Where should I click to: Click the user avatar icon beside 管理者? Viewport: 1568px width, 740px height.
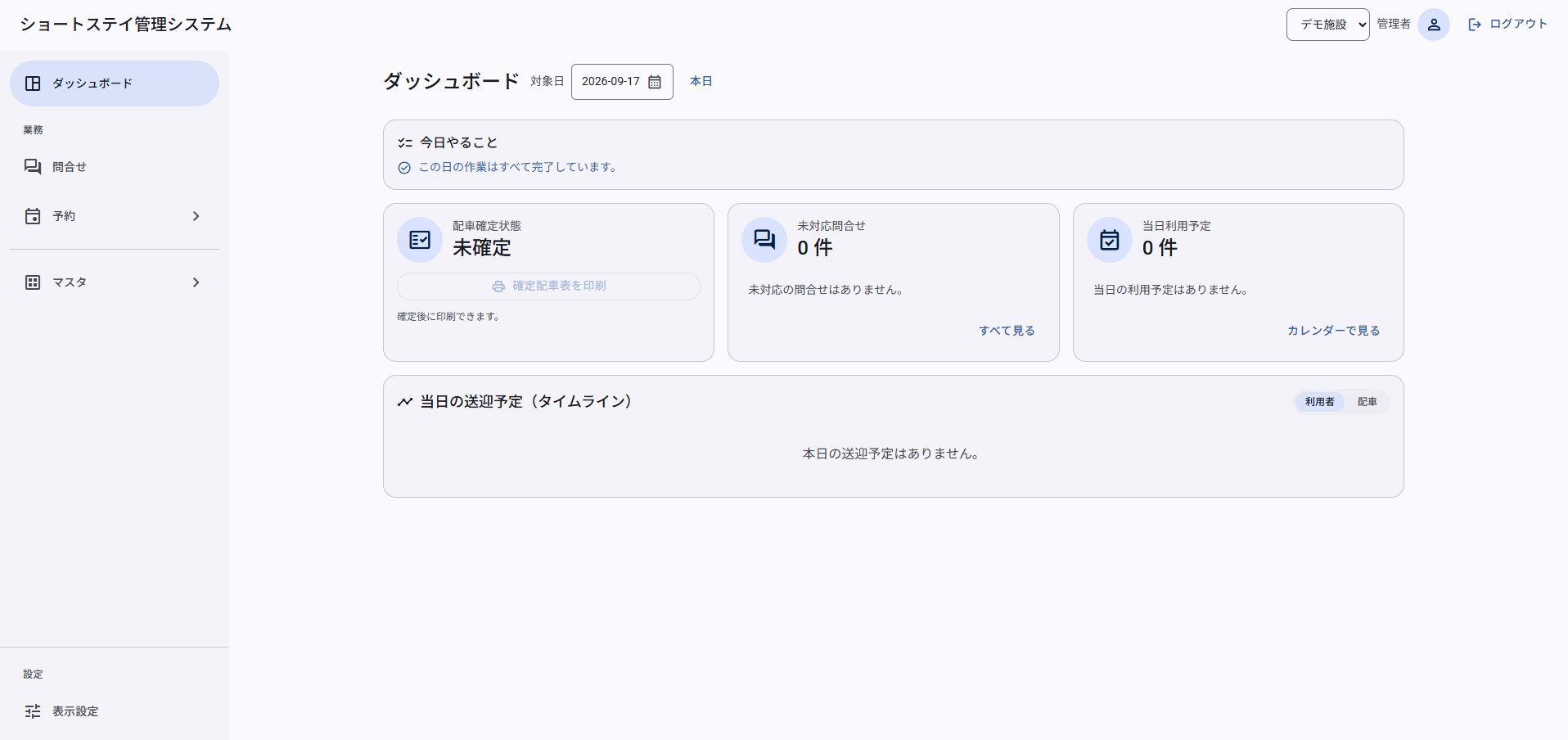(x=1434, y=25)
